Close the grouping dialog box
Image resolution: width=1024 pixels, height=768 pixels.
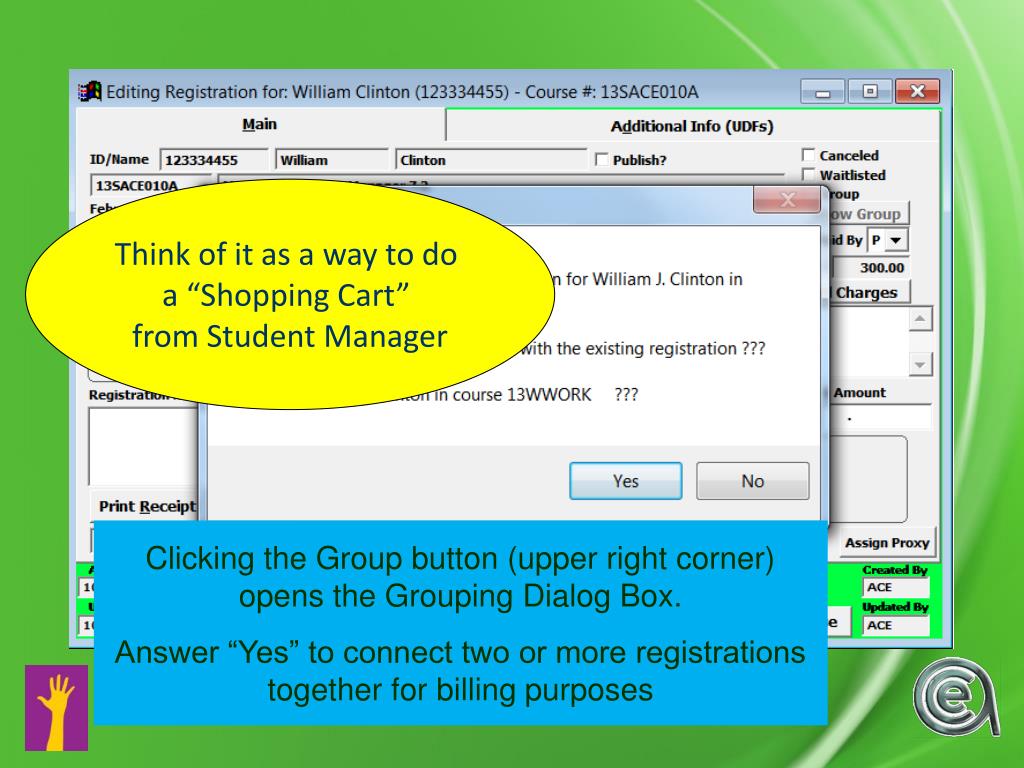click(x=787, y=200)
